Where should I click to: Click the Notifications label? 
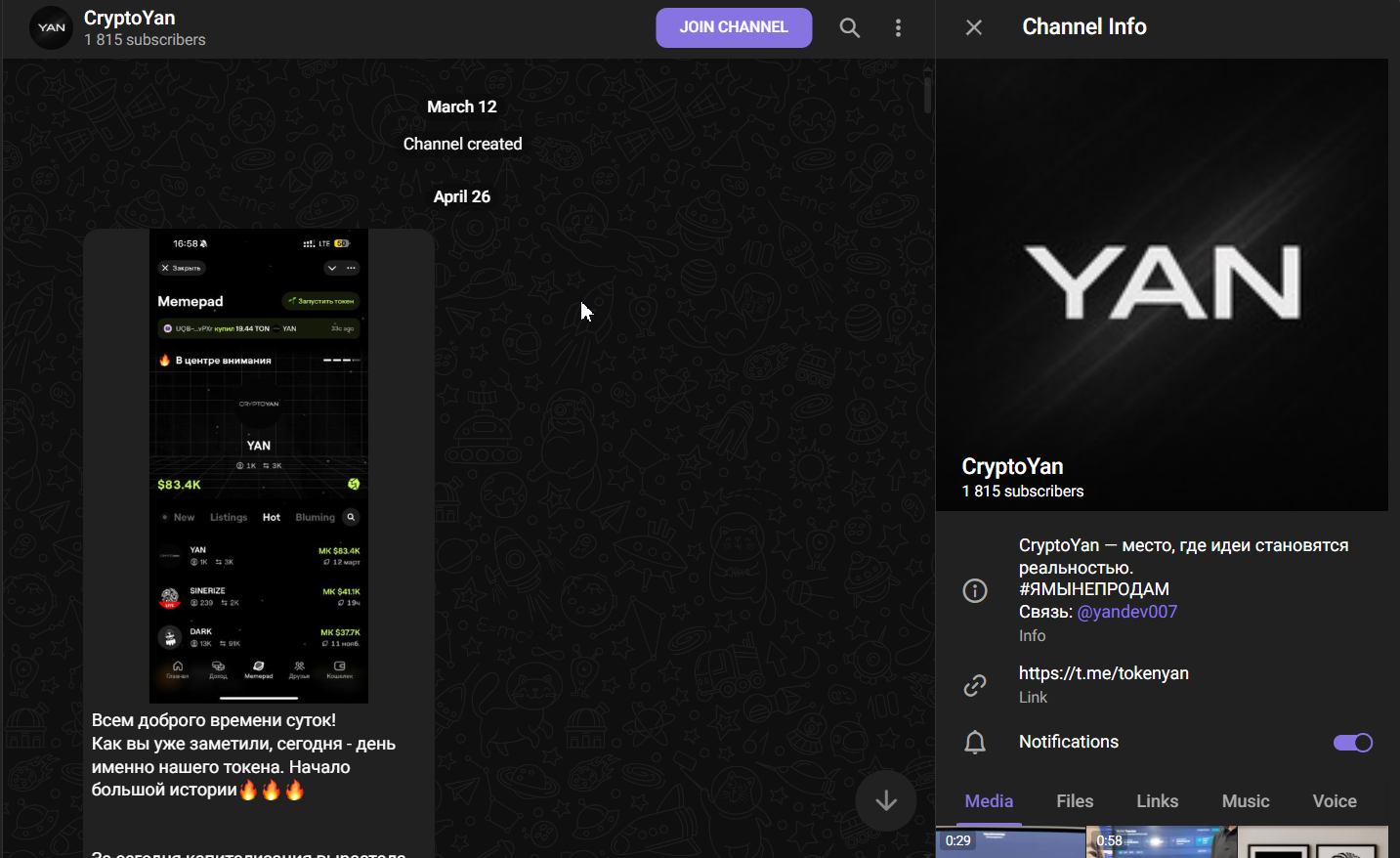pos(1069,742)
